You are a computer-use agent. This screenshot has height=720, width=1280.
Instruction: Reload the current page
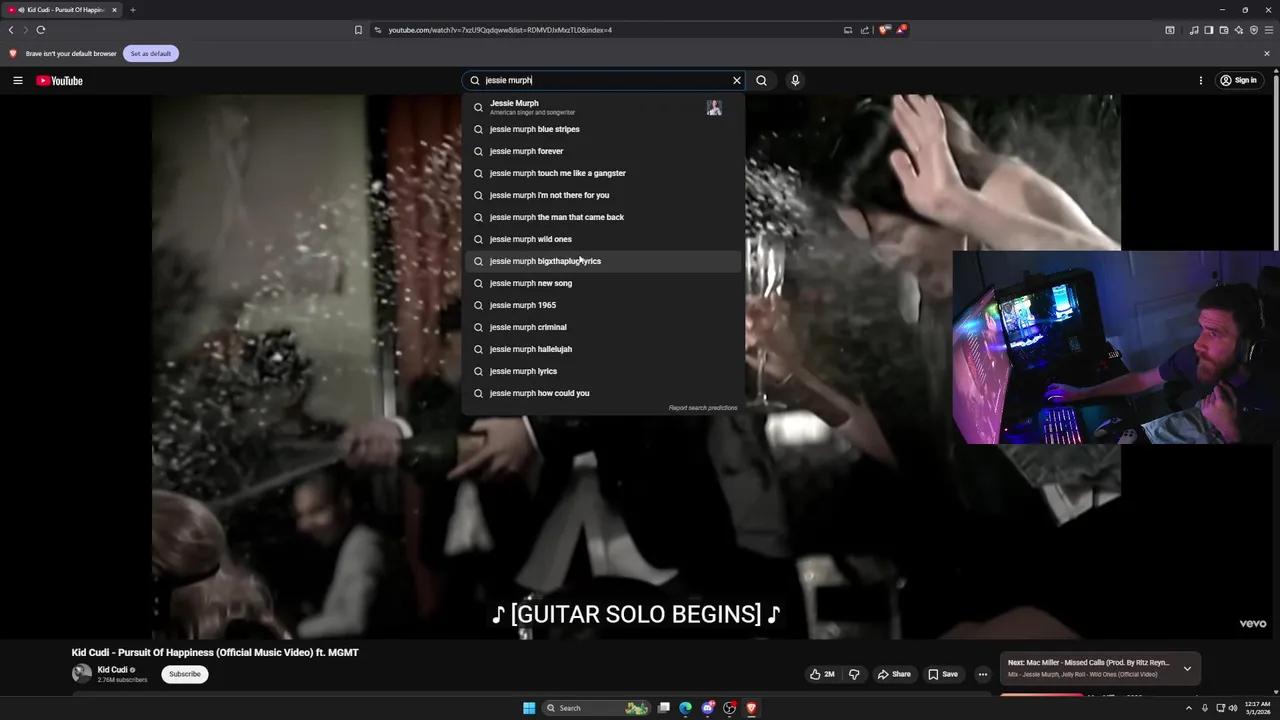[41, 30]
